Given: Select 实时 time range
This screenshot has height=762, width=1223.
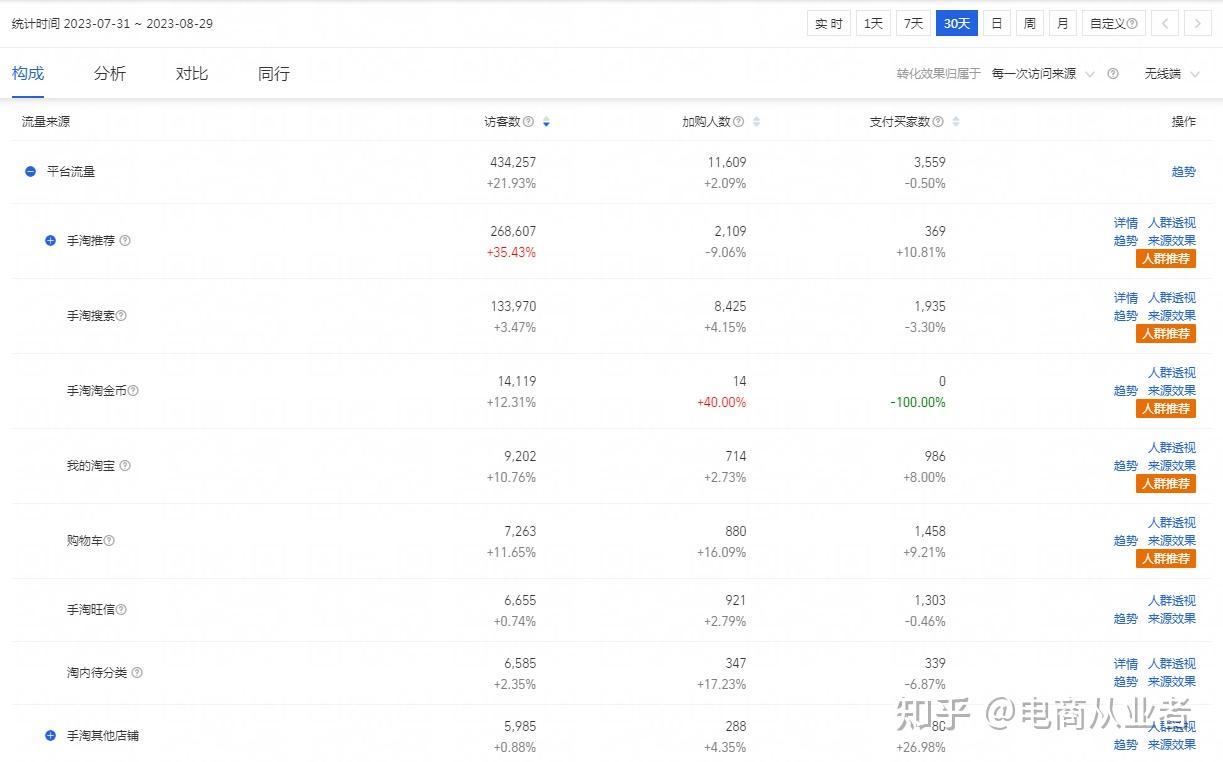Looking at the screenshot, I should coord(829,23).
